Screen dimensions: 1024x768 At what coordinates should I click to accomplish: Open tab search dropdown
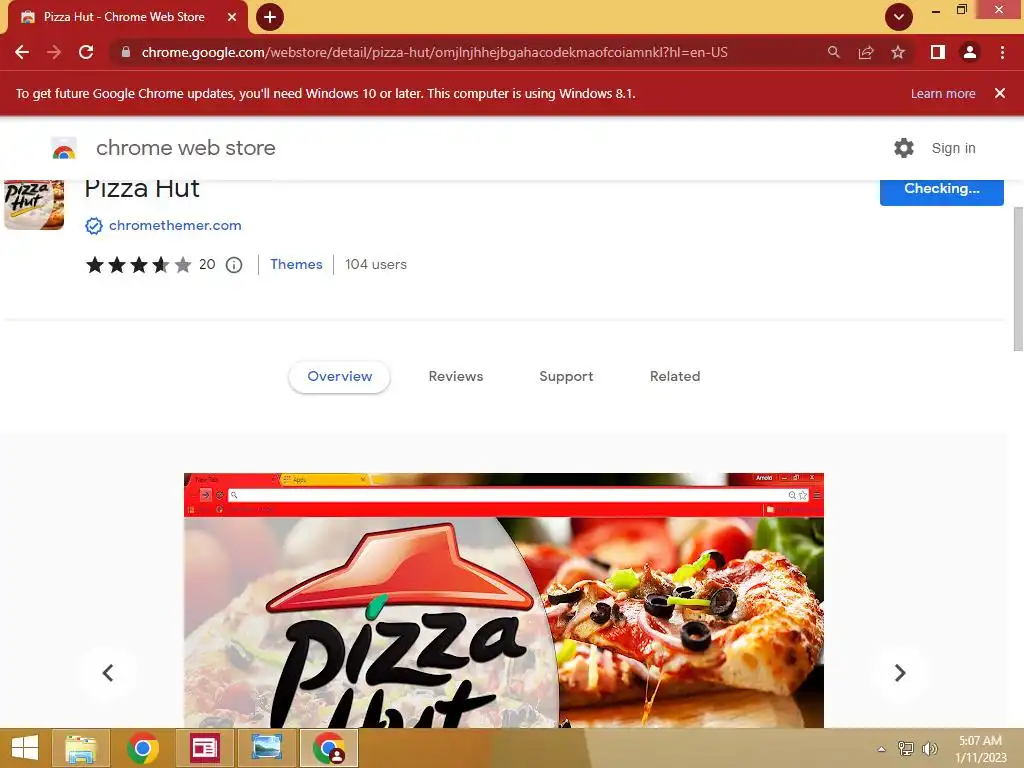pyautogui.click(x=899, y=17)
